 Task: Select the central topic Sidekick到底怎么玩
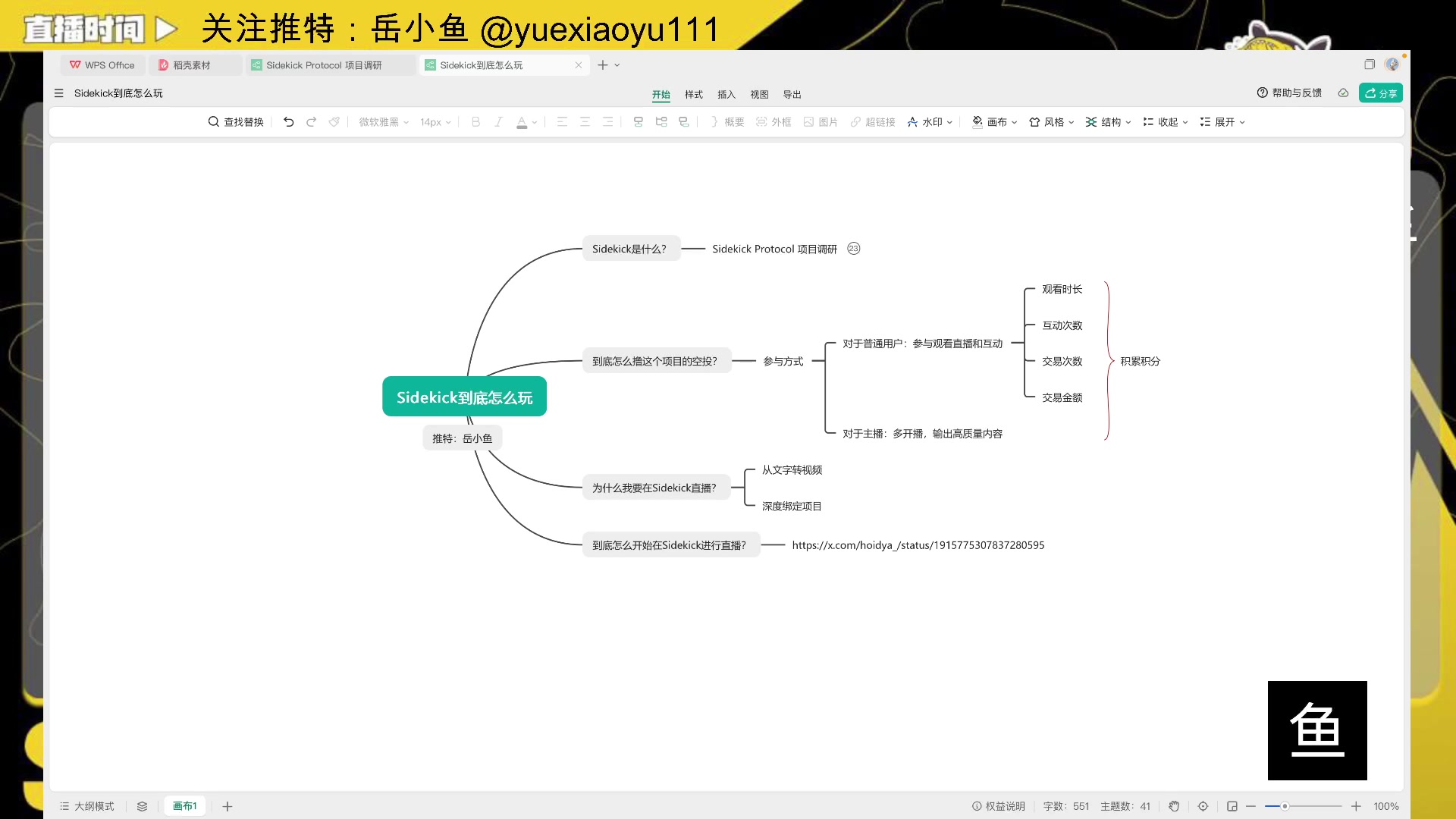[x=464, y=397]
